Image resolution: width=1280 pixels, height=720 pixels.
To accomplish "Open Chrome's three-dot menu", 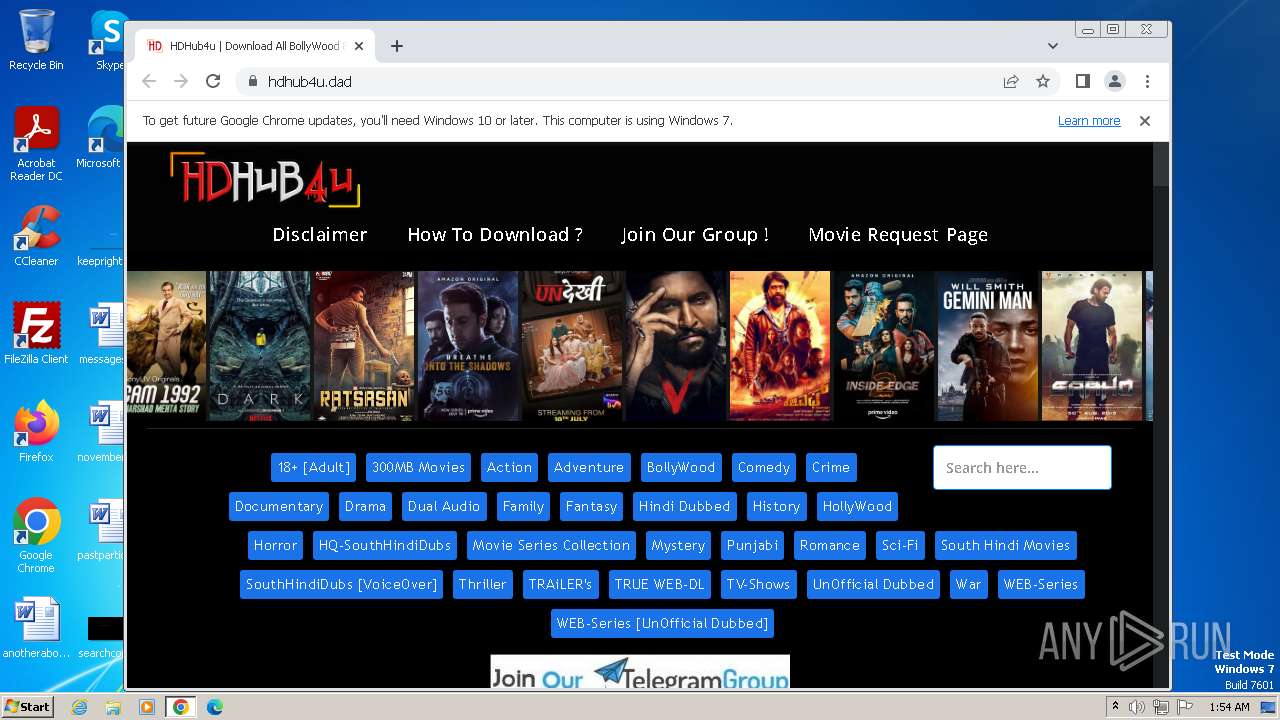I will pos(1147,82).
